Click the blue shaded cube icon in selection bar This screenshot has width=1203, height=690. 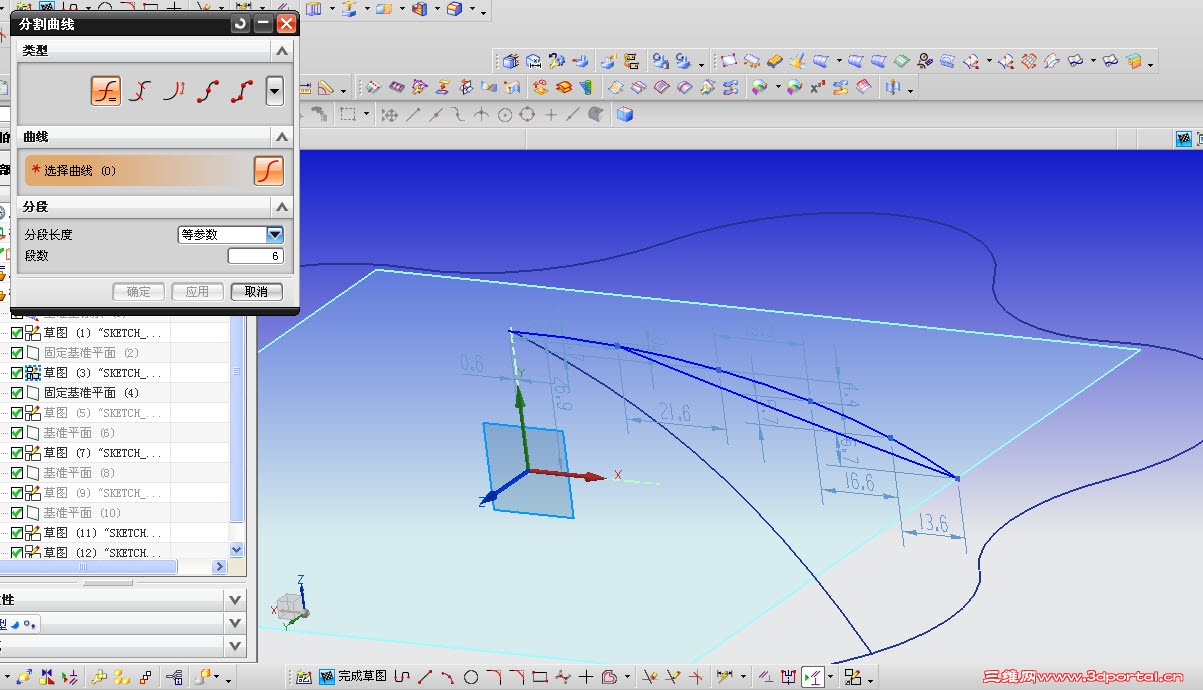pyautogui.click(x=625, y=115)
